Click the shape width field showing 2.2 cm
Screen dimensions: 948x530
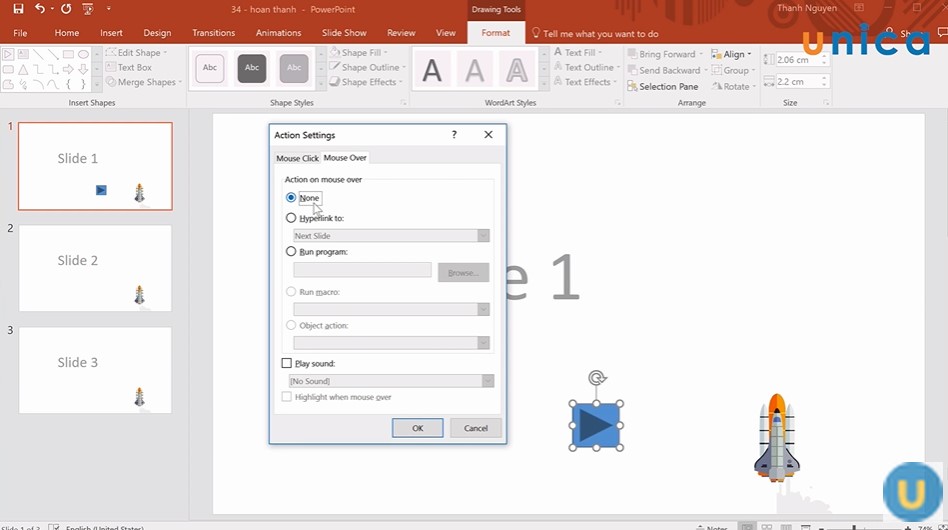[x=797, y=82]
